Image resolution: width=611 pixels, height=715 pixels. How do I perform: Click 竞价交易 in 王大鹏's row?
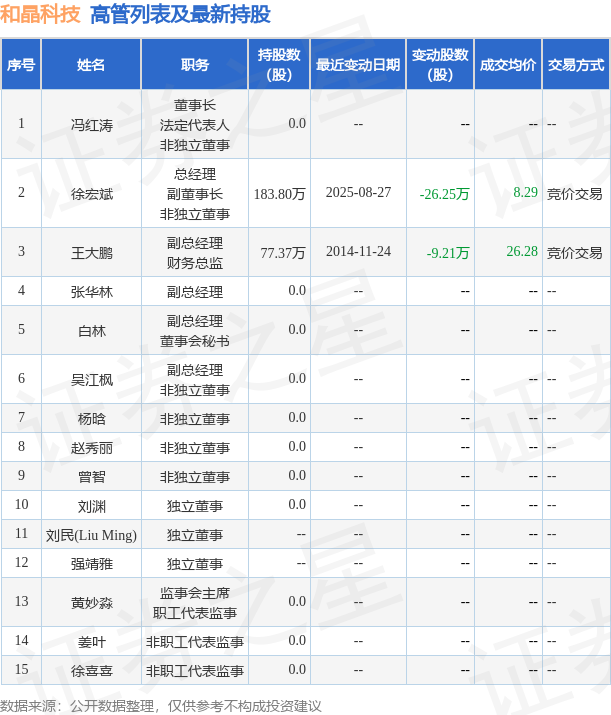click(575, 253)
